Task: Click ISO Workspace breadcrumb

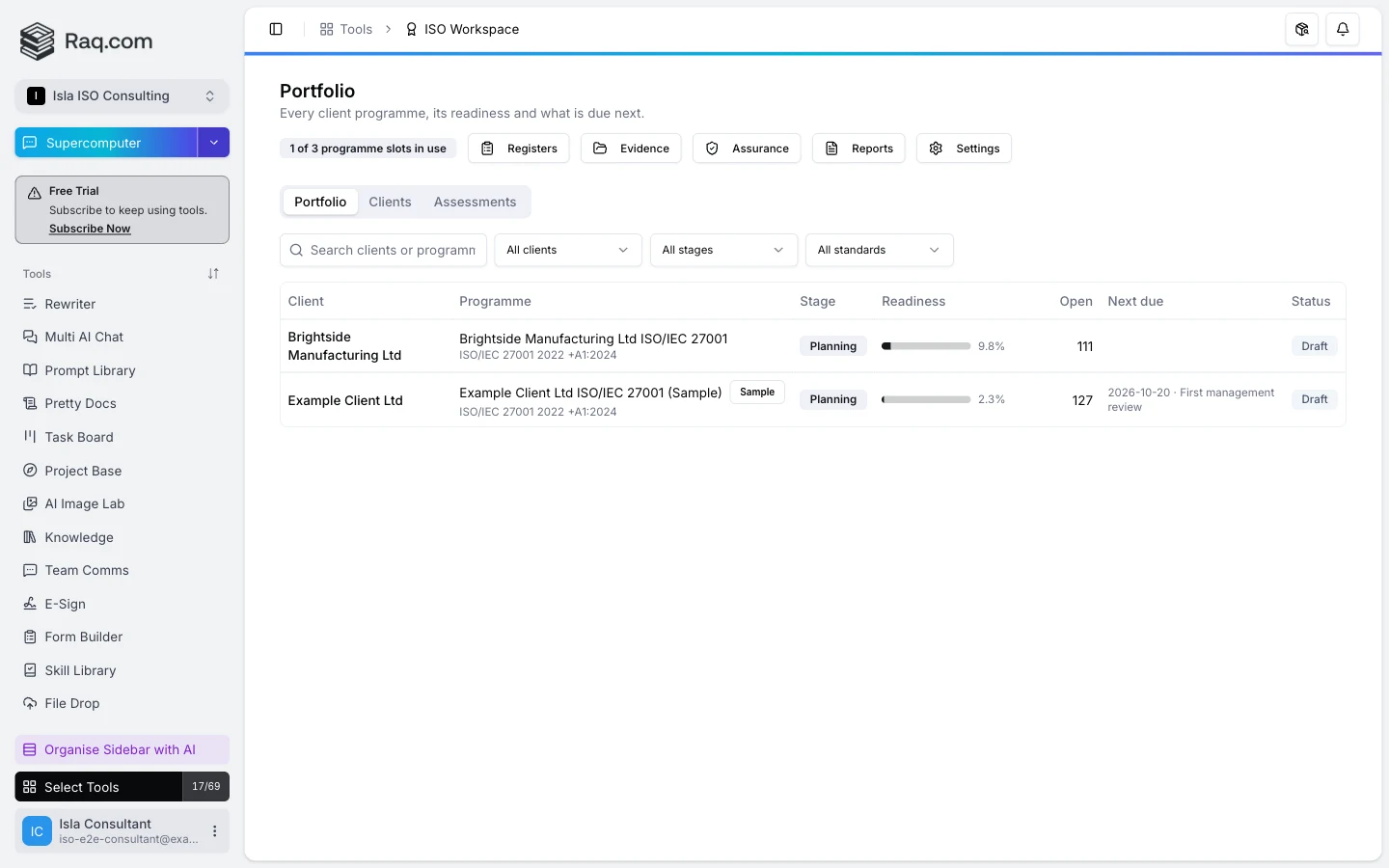Action: point(462,29)
